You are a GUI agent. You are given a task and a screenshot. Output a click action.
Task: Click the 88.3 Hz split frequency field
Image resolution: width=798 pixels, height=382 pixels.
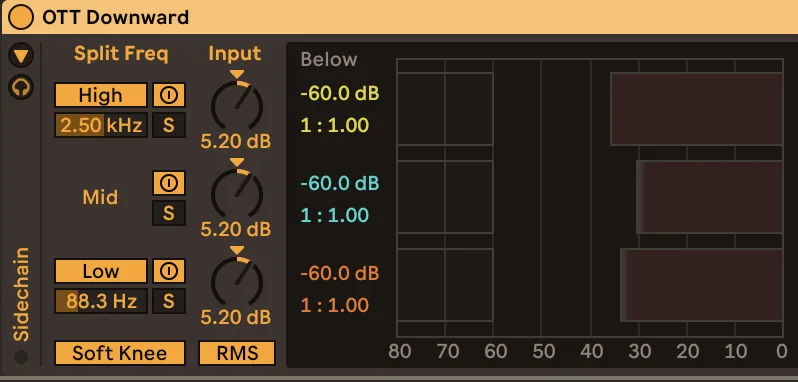click(x=101, y=301)
